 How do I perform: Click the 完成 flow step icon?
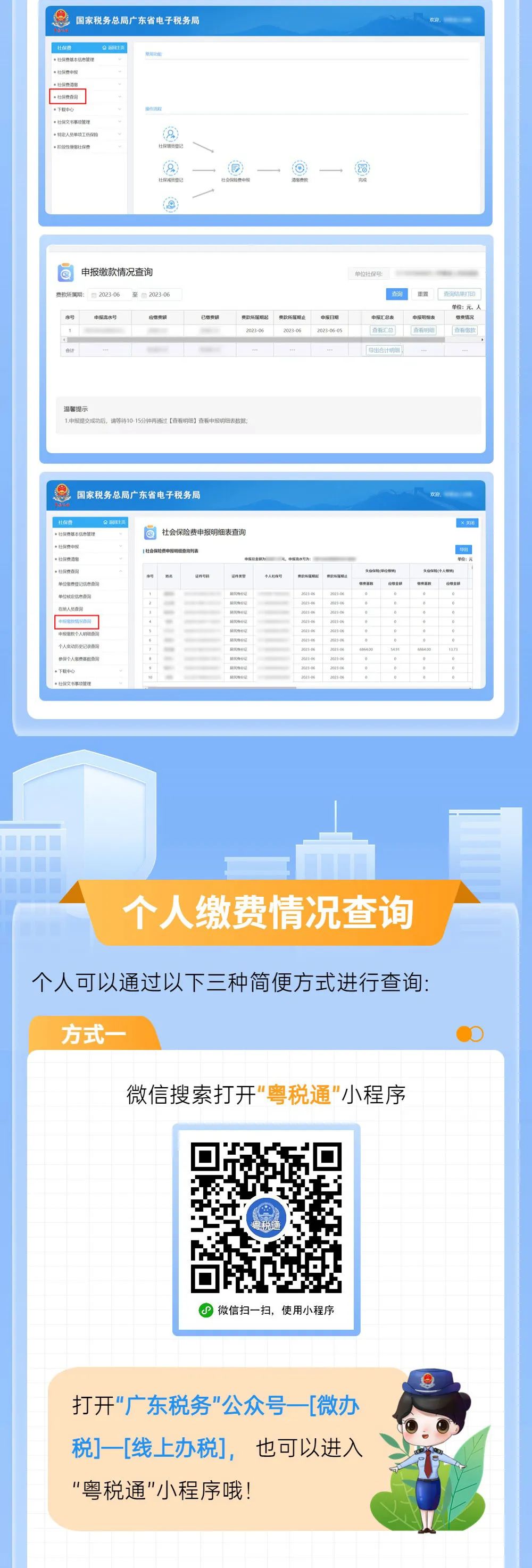tap(363, 168)
